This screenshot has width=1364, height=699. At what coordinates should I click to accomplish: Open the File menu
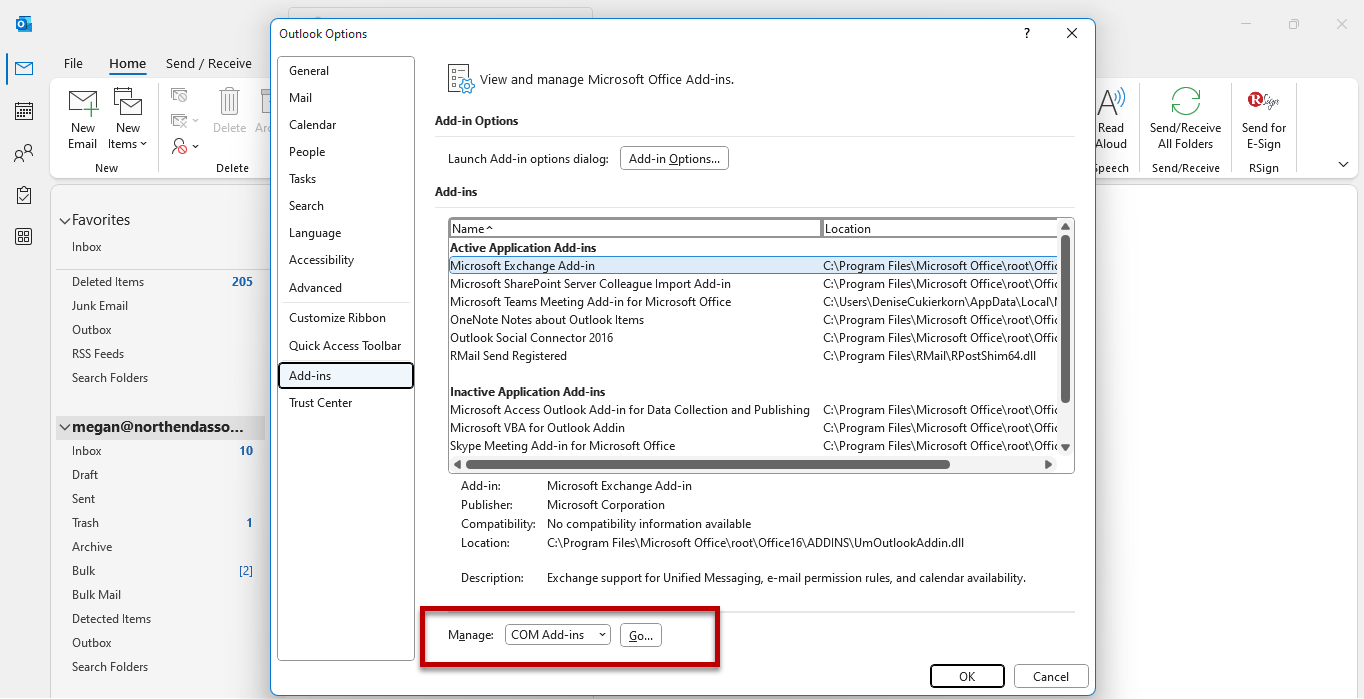(73, 63)
